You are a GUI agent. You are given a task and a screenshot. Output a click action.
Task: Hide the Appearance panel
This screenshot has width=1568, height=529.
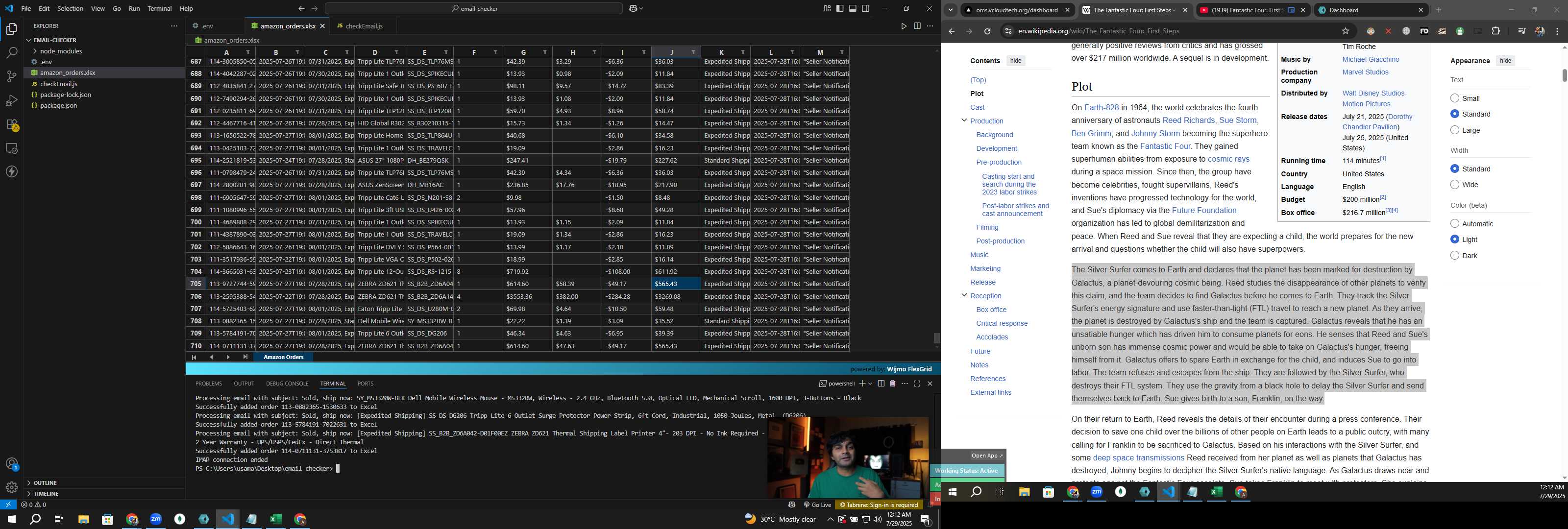(x=1505, y=61)
